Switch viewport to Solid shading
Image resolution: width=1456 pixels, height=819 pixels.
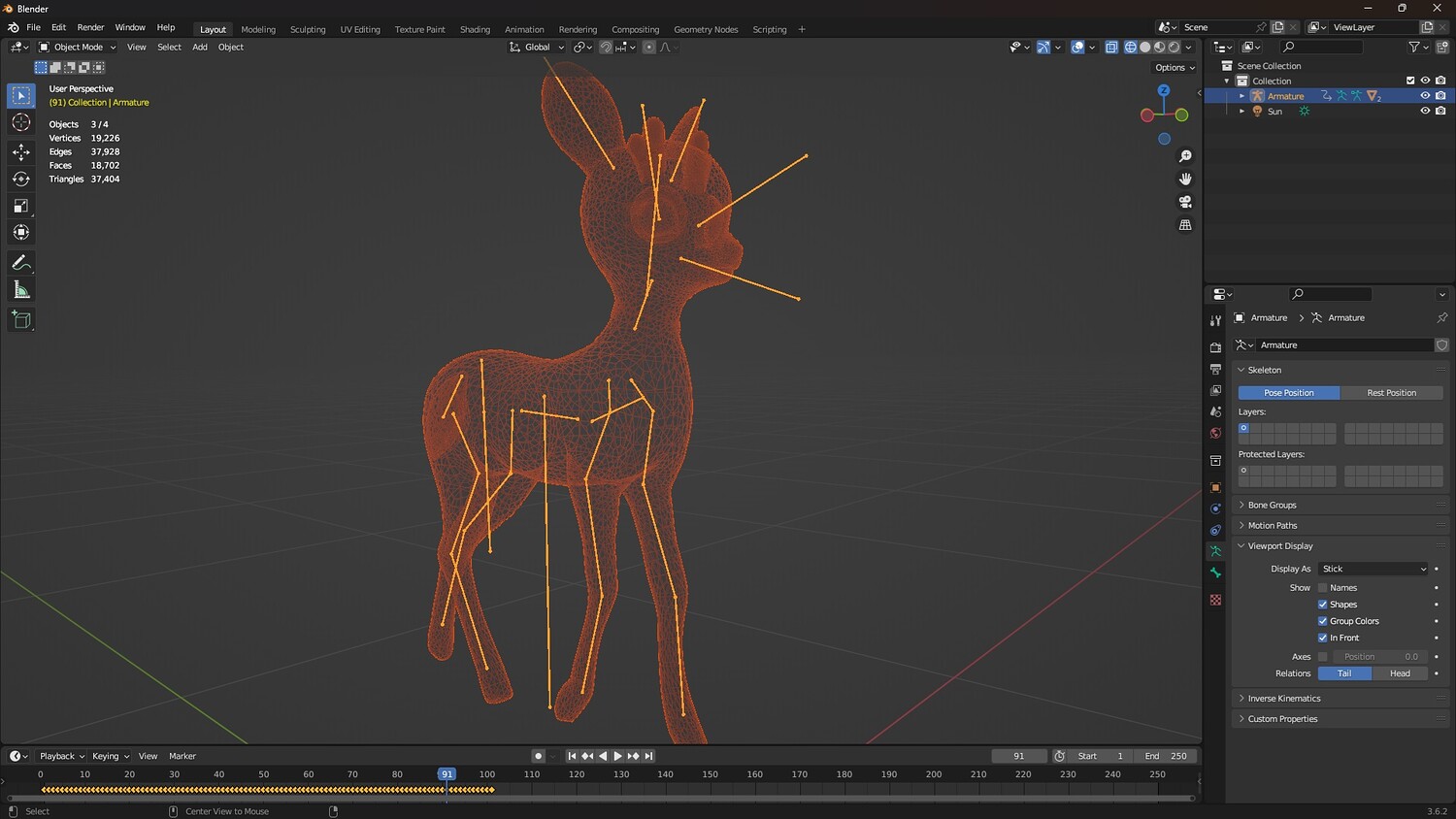tap(1145, 47)
